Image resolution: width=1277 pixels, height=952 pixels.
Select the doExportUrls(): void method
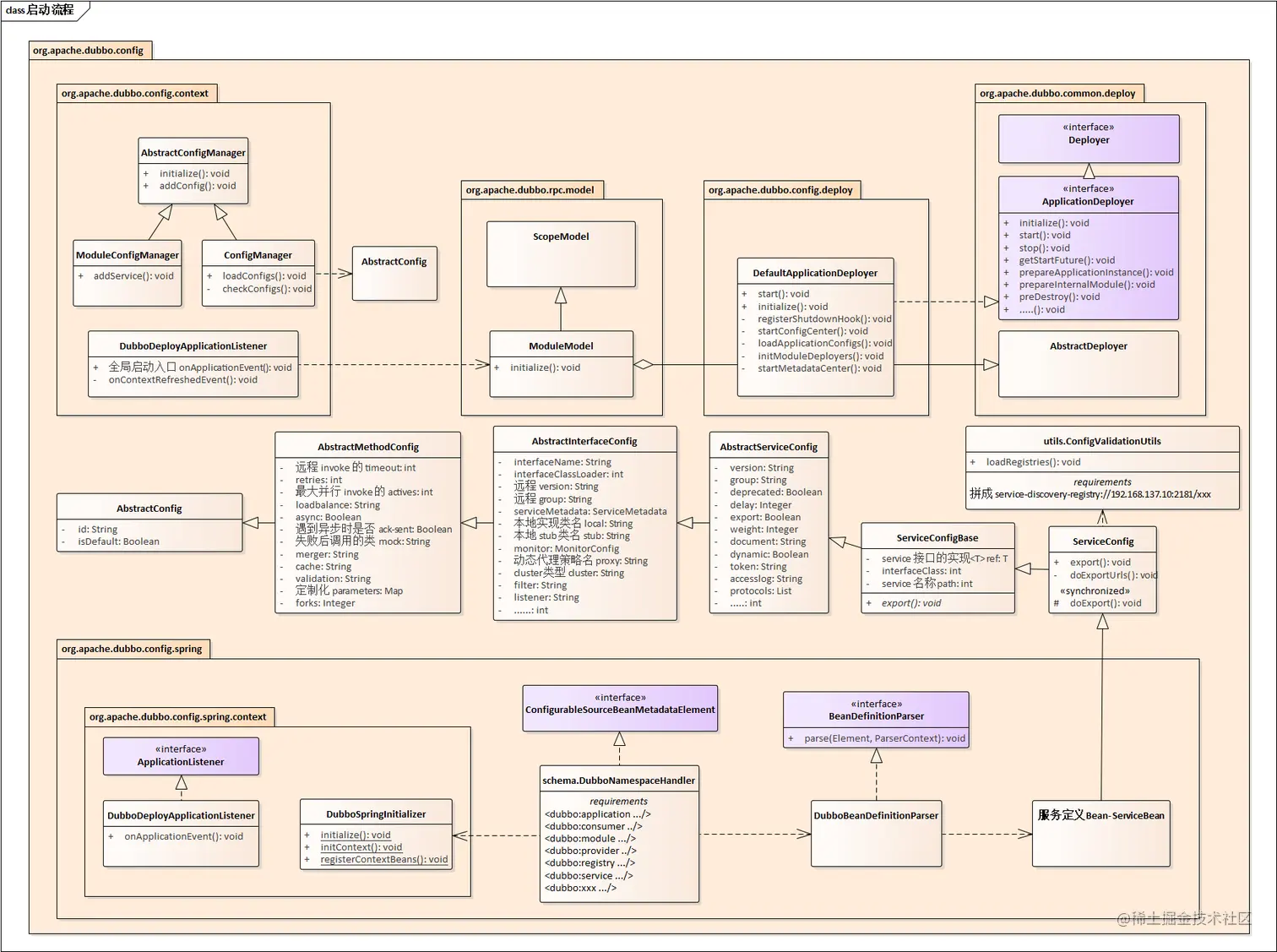[1113, 575]
